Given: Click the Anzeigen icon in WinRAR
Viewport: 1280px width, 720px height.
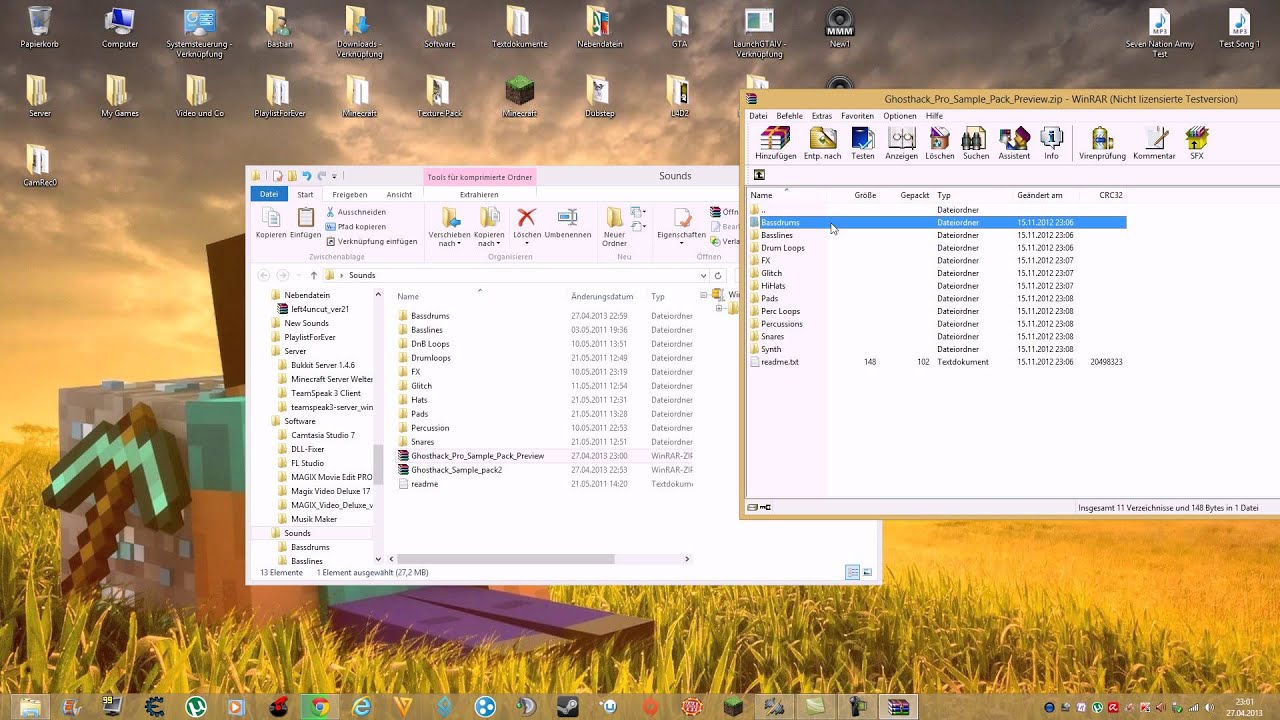Looking at the screenshot, I should [x=901, y=143].
